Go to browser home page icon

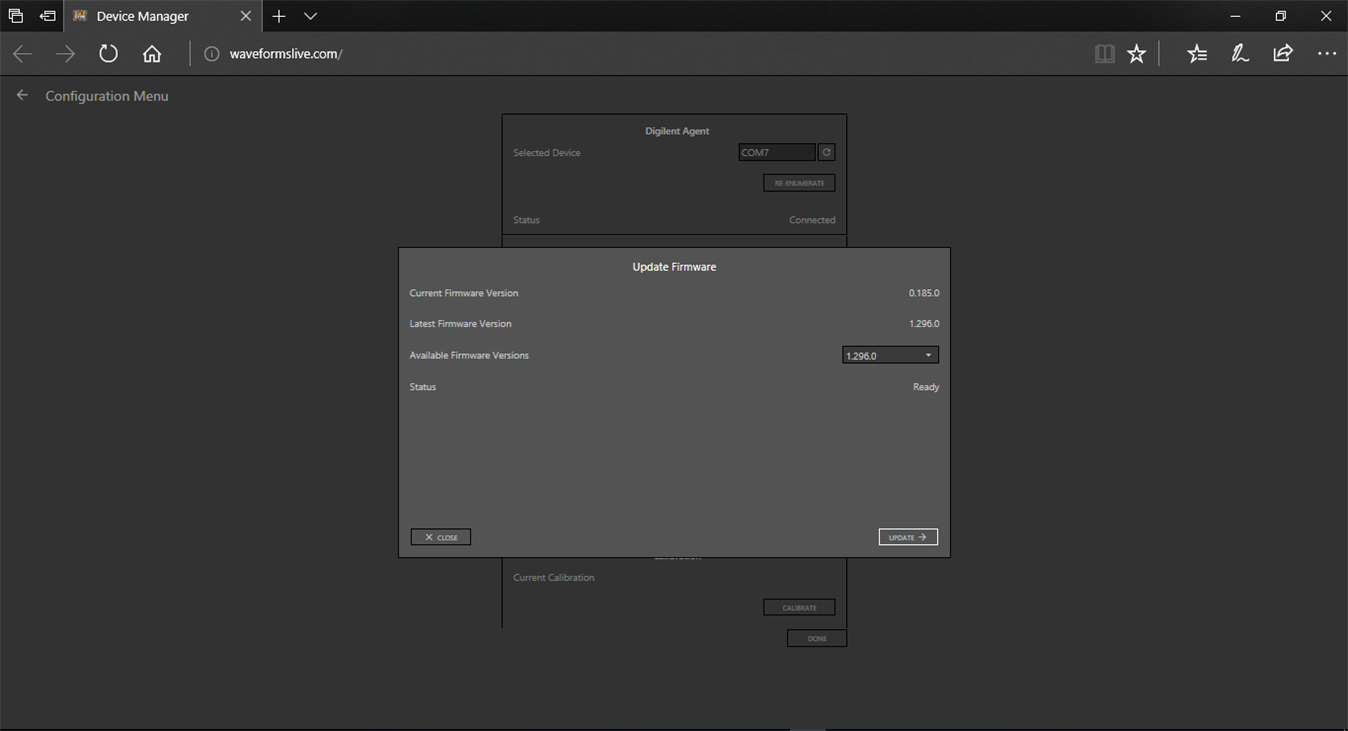click(x=152, y=54)
